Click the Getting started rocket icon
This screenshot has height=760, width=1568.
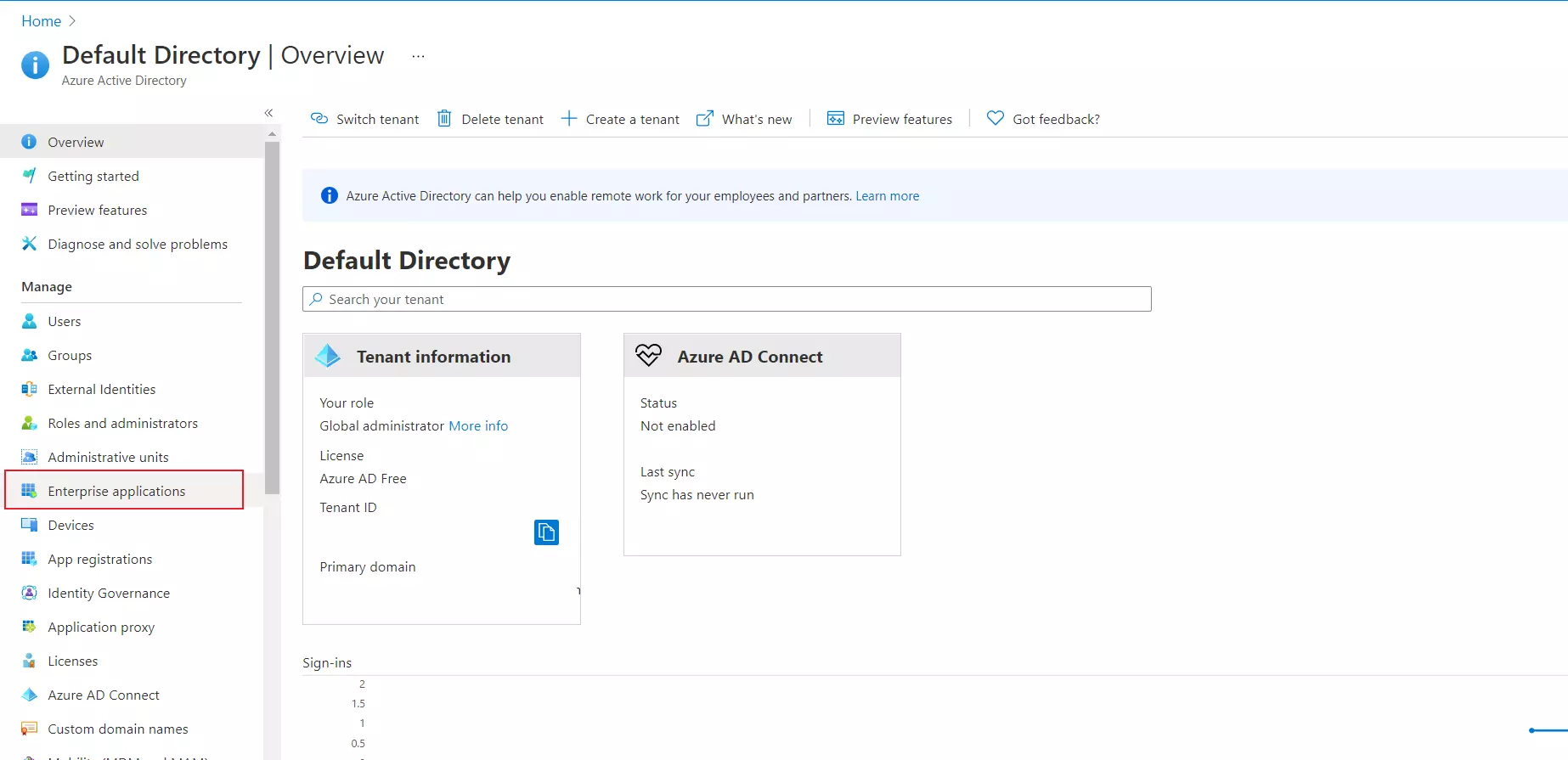coord(29,176)
